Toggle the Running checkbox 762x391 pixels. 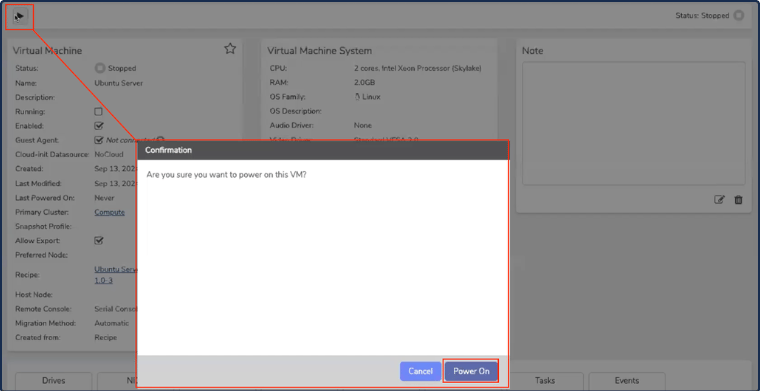click(x=98, y=112)
